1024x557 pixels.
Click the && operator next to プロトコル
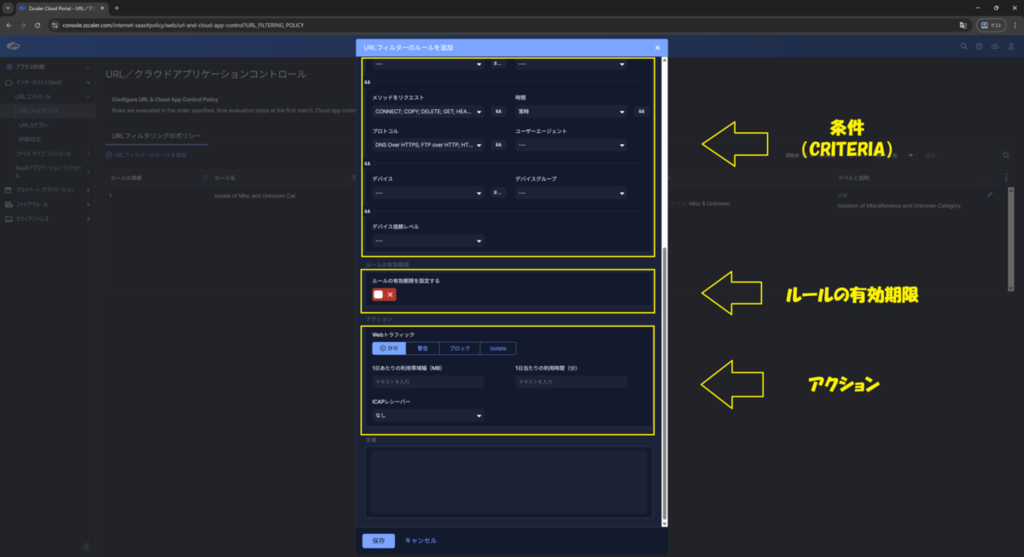coord(498,145)
